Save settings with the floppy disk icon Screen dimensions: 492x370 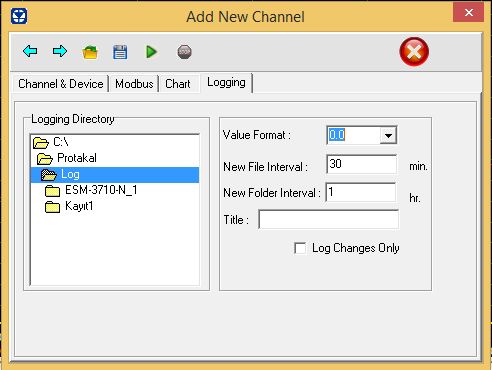click(x=120, y=52)
